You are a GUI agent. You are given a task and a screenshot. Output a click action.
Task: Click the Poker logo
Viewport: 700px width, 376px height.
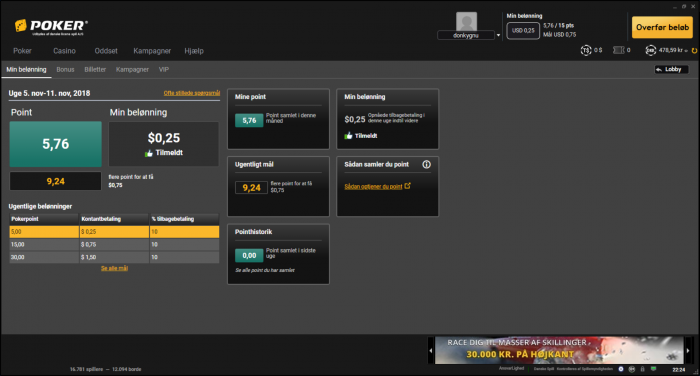(x=51, y=27)
